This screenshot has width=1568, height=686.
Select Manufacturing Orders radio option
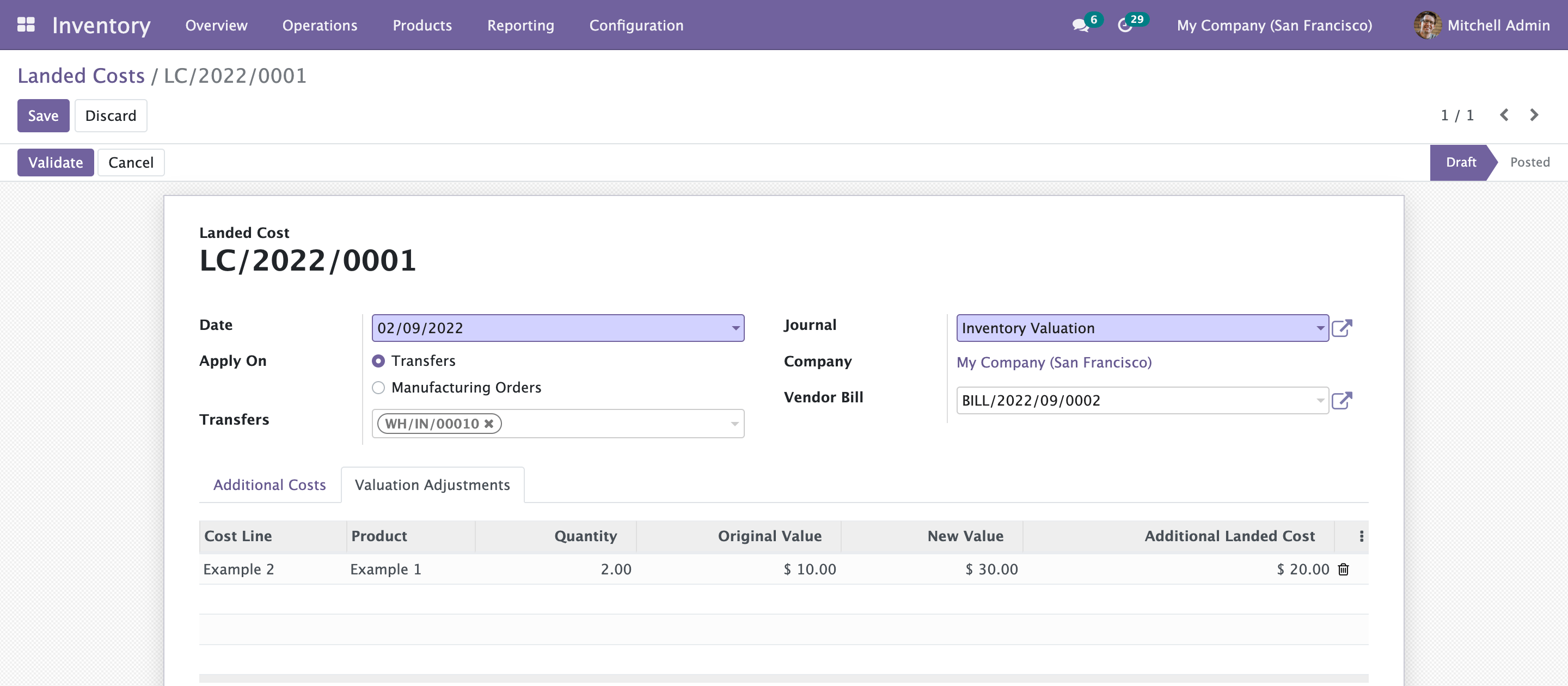378,388
